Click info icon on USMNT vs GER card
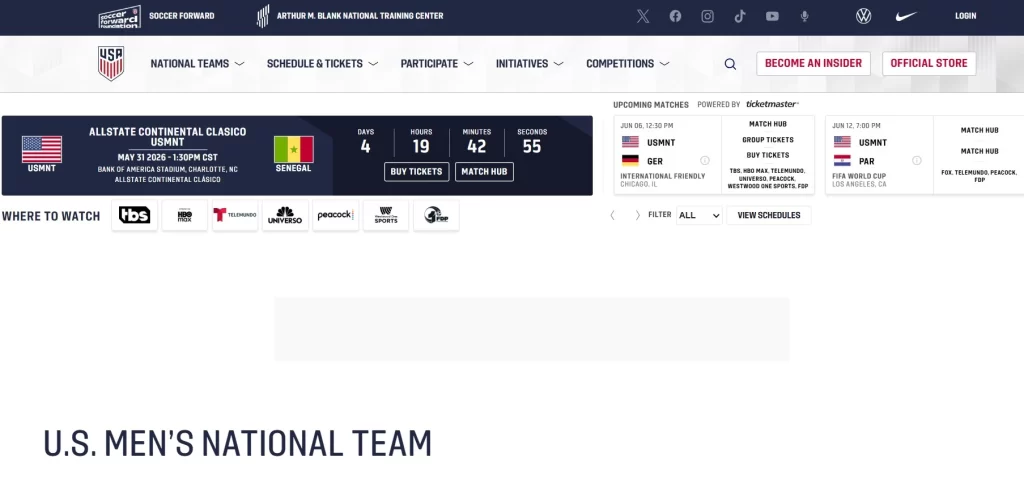 pyautogui.click(x=705, y=161)
